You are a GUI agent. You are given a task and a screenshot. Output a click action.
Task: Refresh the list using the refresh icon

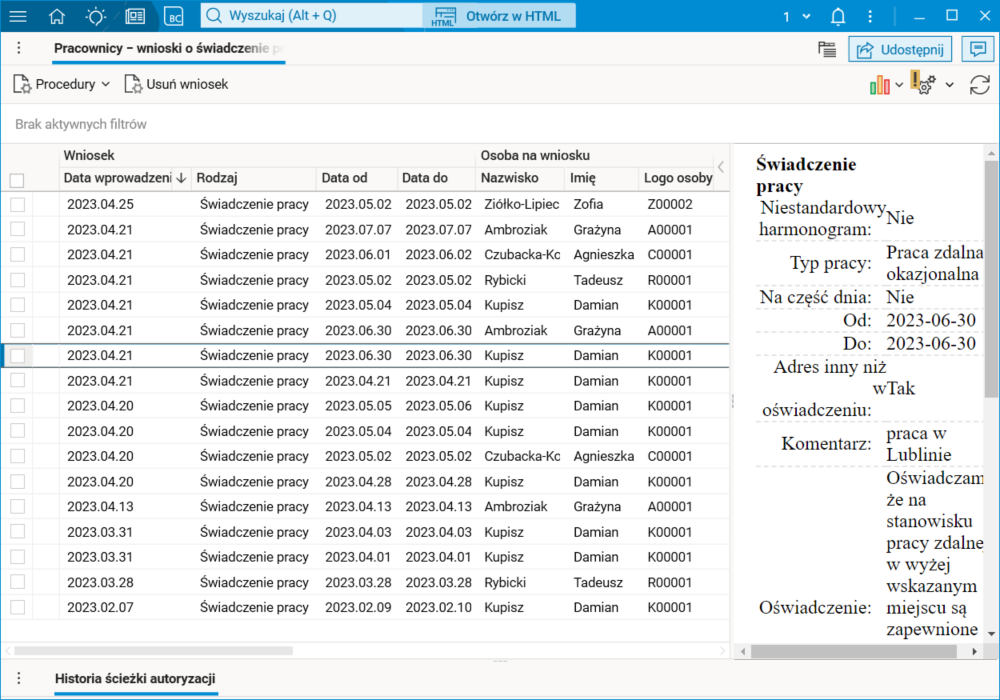980,85
